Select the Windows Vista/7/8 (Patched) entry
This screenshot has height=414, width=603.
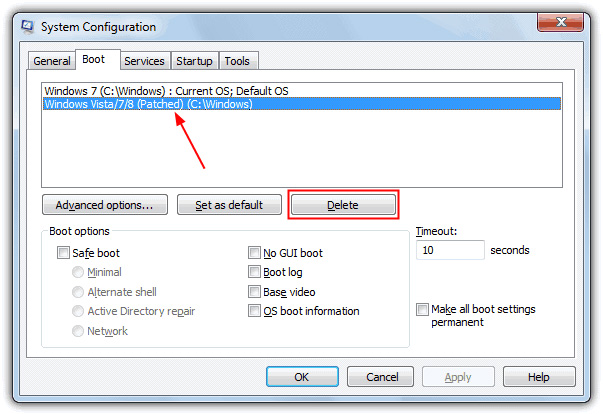click(148, 104)
